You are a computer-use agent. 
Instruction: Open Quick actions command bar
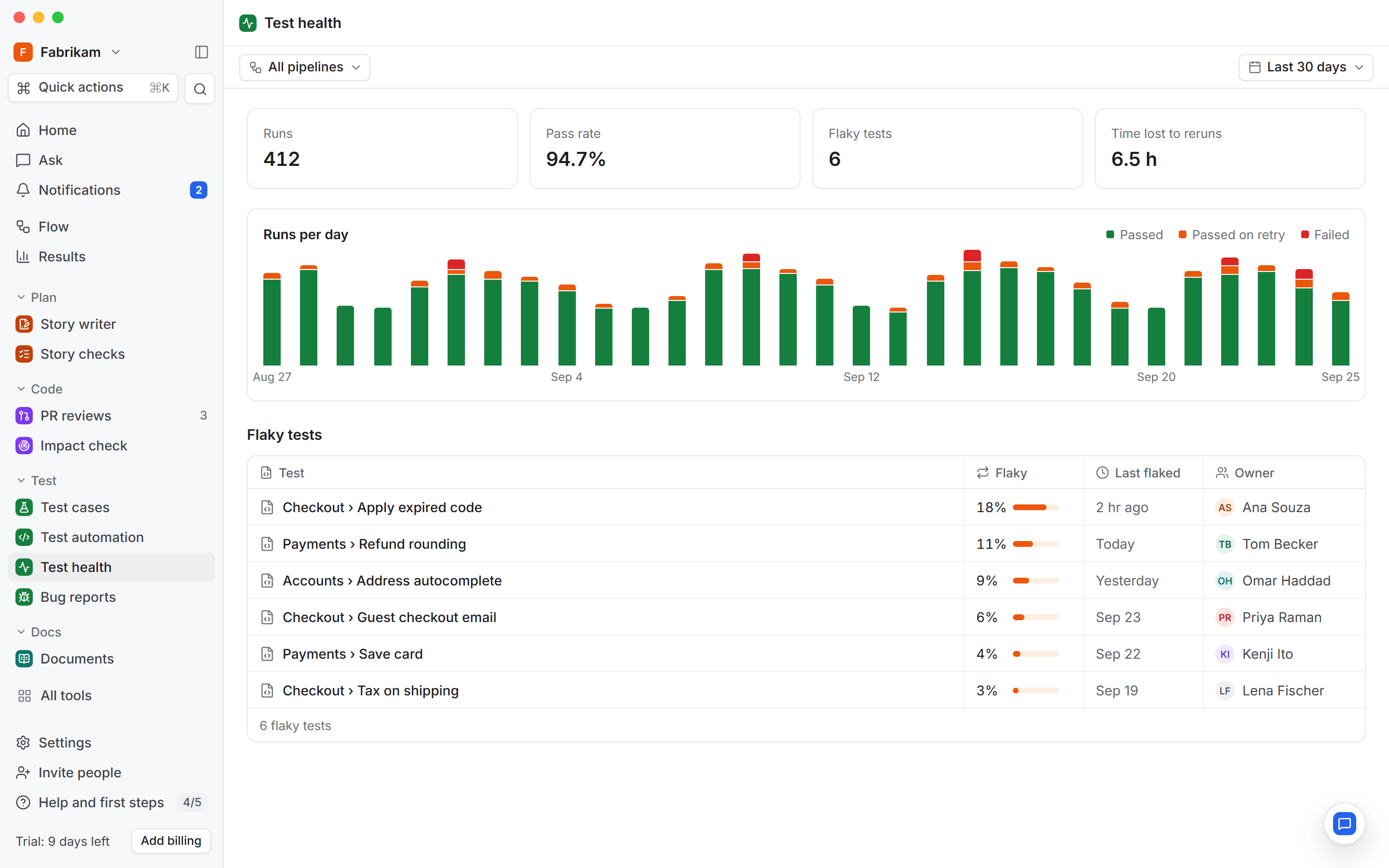point(93,88)
